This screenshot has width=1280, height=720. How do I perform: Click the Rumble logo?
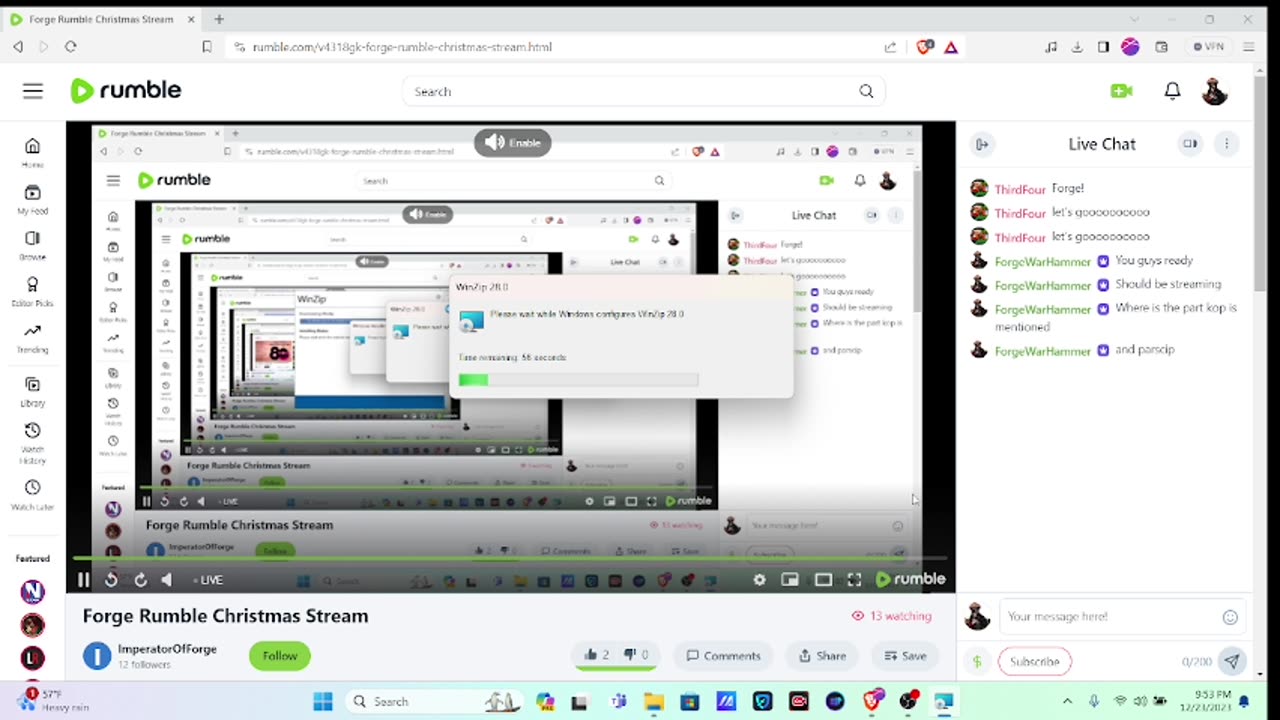click(126, 90)
